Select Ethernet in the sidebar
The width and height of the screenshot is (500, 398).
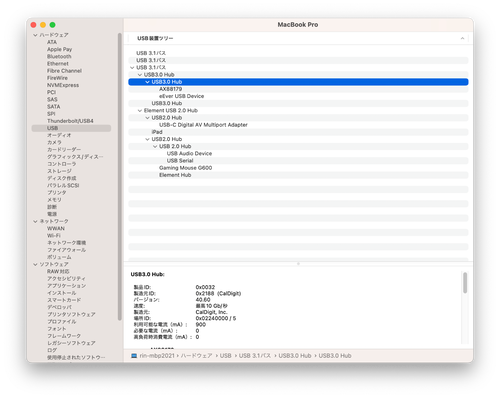click(58, 64)
